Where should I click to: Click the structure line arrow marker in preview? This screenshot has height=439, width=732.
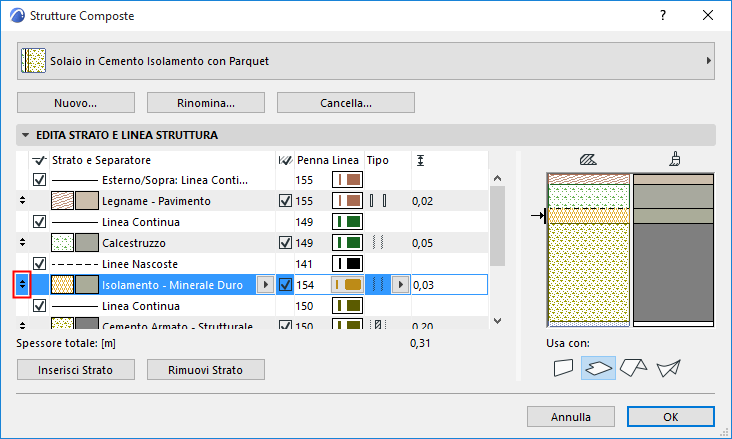click(538, 215)
